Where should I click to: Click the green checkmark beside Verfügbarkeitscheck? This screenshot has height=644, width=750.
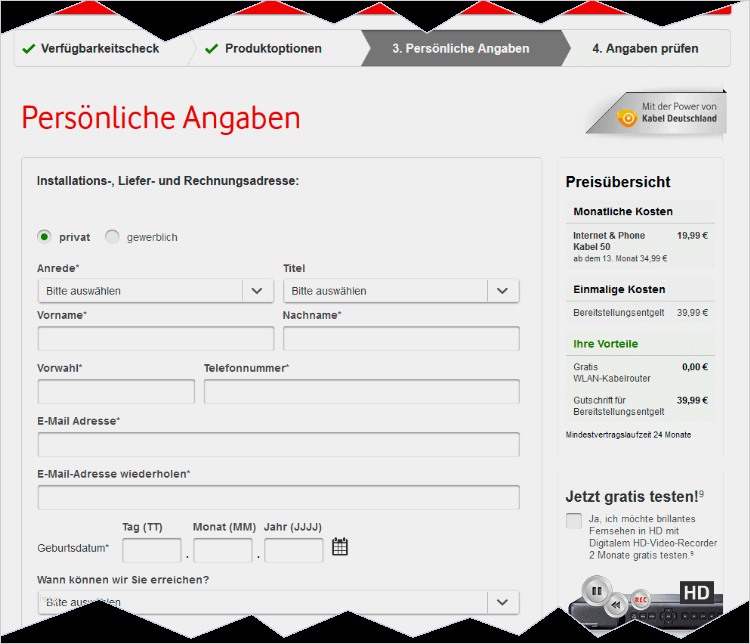click(28, 48)
